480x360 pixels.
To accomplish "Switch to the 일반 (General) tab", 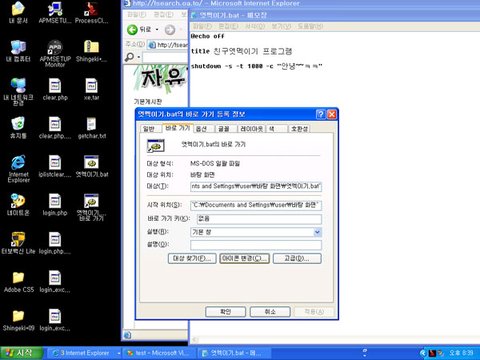I will tap(149, 129).
